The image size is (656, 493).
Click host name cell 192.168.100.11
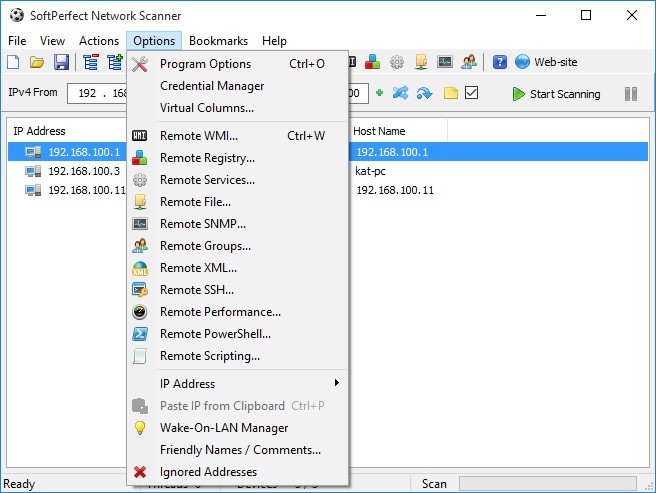point(395,190)
